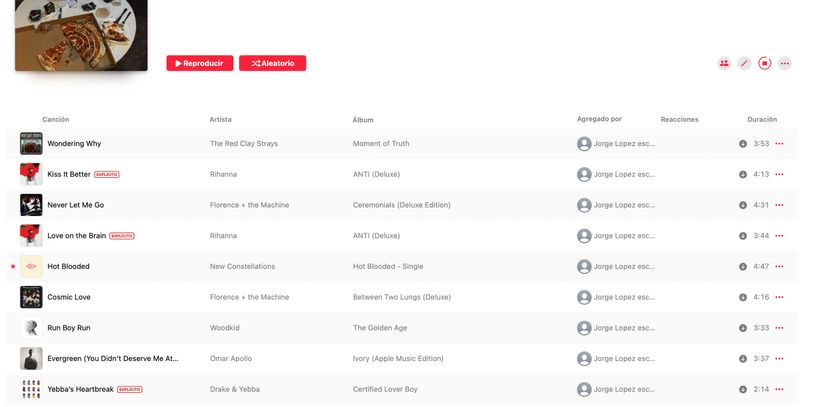Click download icon for Hot Blooded
Screen dimensions: 814x407
point(743,267)
